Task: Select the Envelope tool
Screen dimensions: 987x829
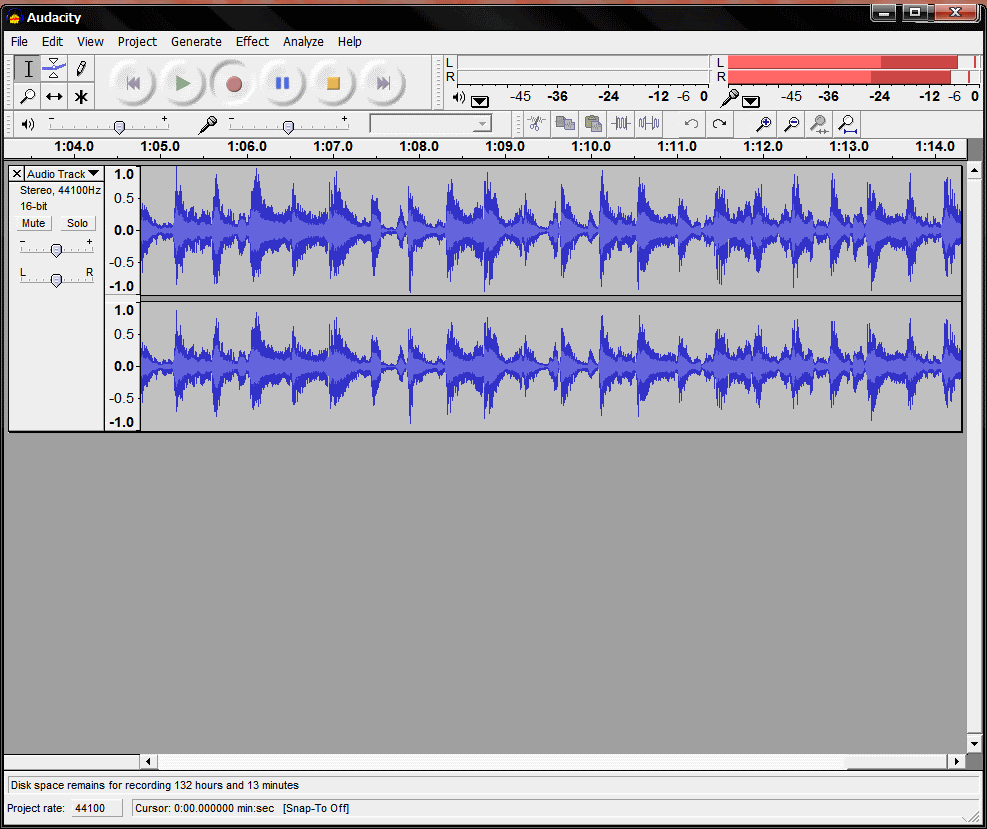Action: tap(54, 69)
